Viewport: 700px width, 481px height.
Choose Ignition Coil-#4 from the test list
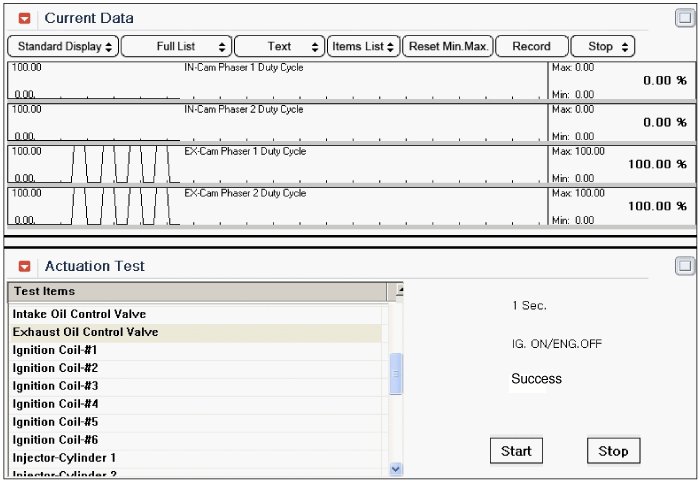click(x=55, y=404)
